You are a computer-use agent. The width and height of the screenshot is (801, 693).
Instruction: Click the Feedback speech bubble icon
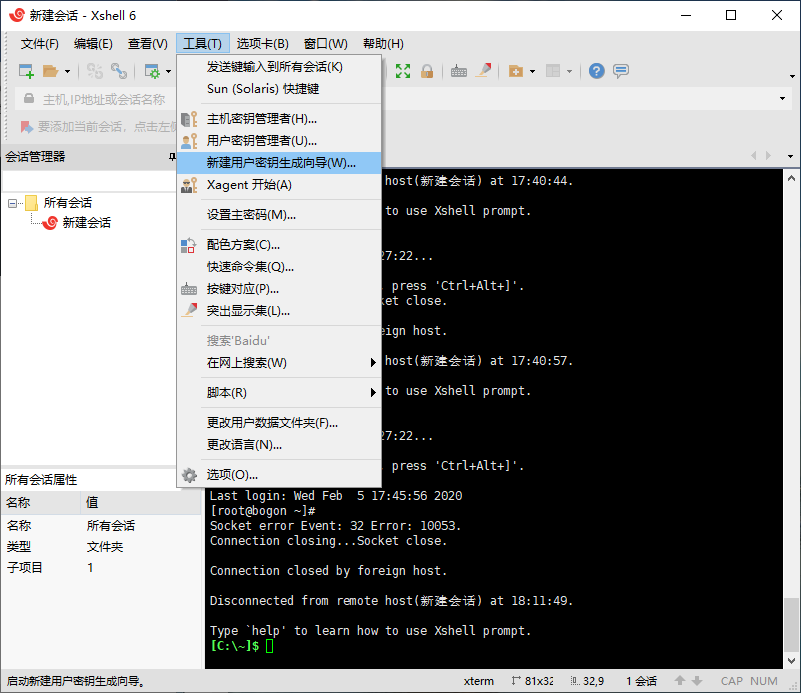coord(621,71)
